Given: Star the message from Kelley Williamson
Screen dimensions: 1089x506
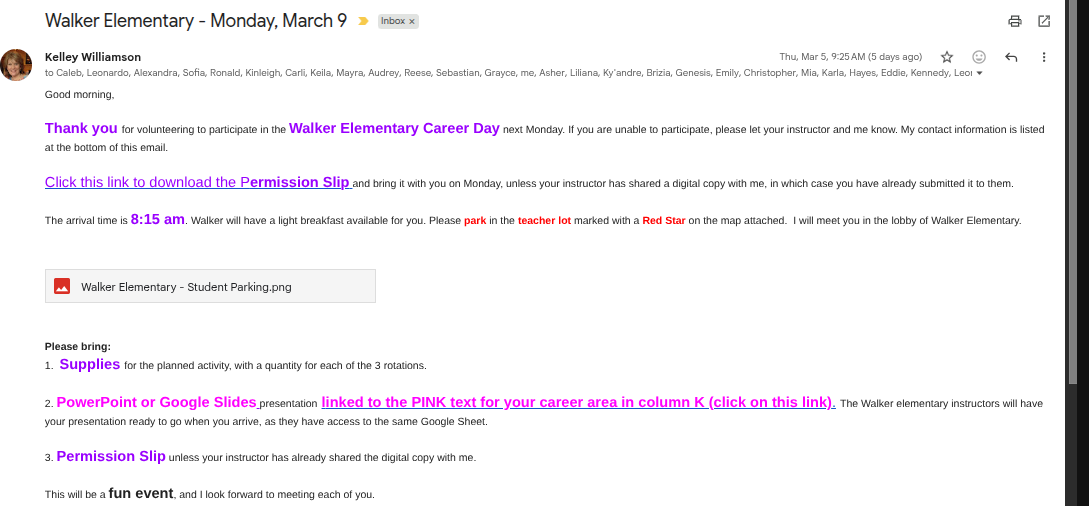Looking at the screenshot, I should point(947,57).
